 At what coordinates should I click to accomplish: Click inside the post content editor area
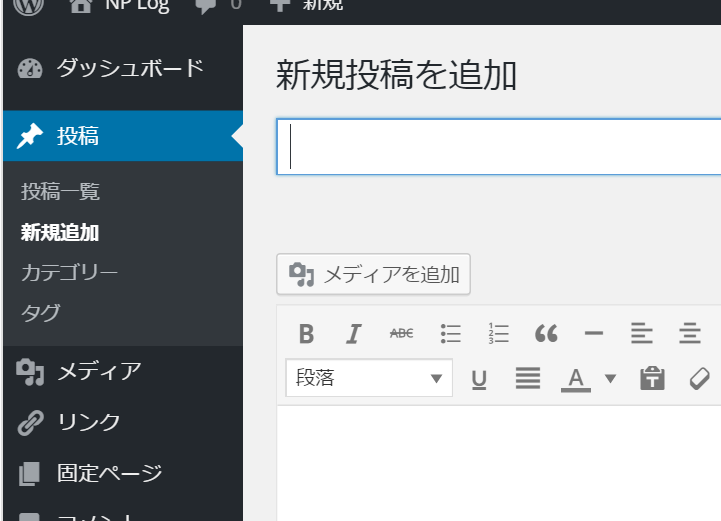[499, 463]
